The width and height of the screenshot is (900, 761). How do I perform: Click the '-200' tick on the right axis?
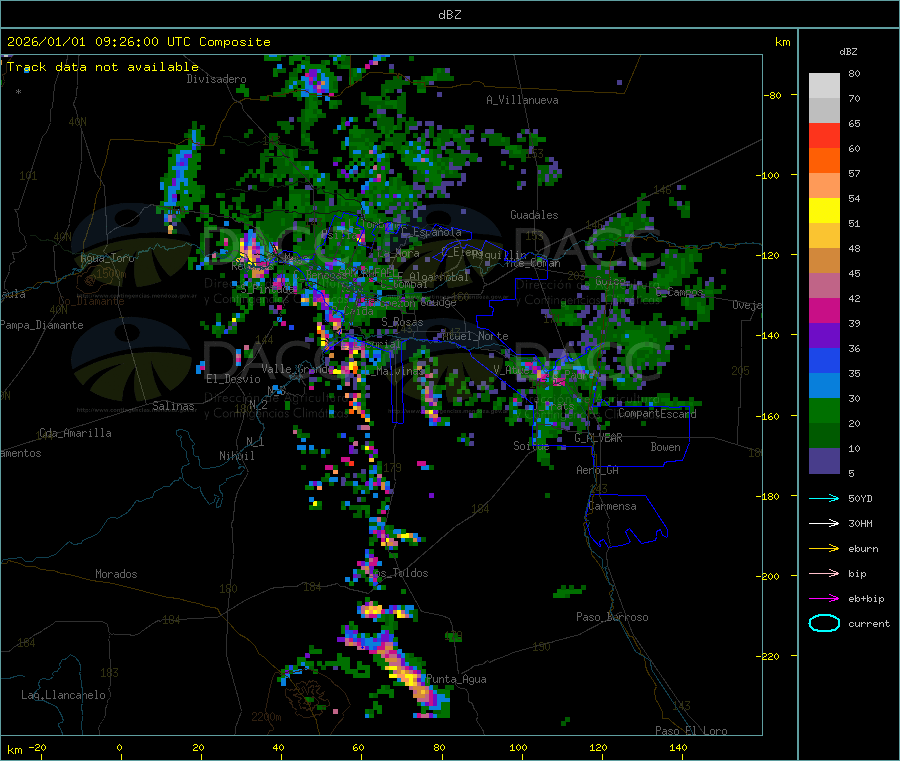[767, 576]
